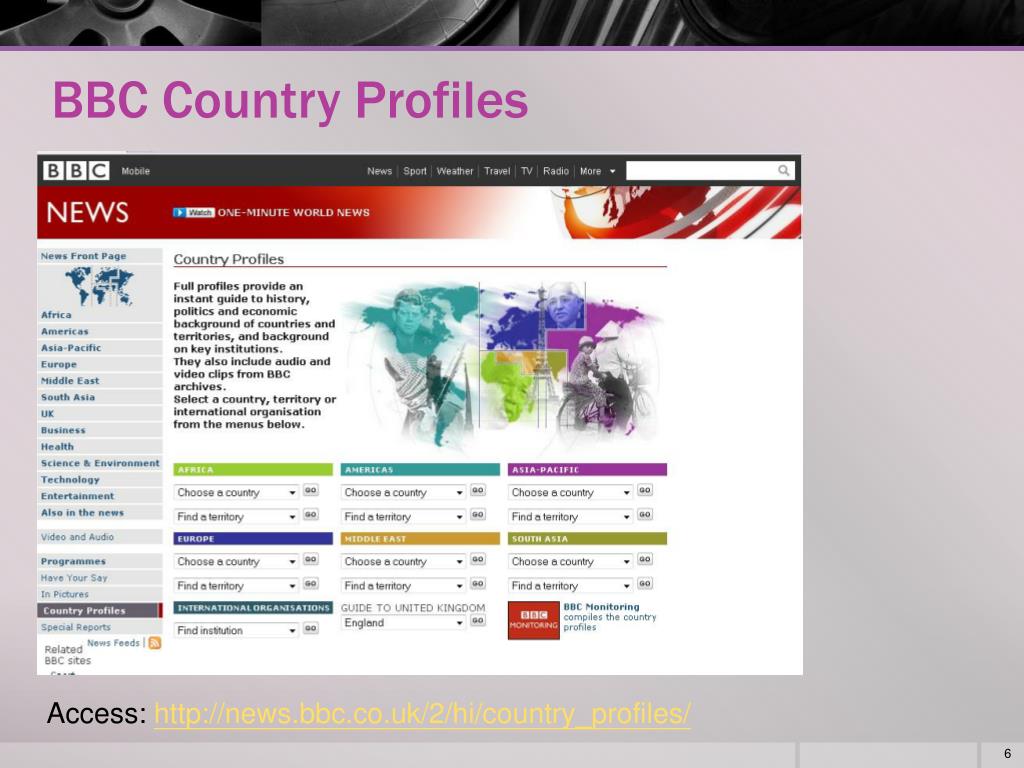Screen dimensions: 1024x768
Task: Select Europe in the sidebar
Action: [x=100, y=364]
